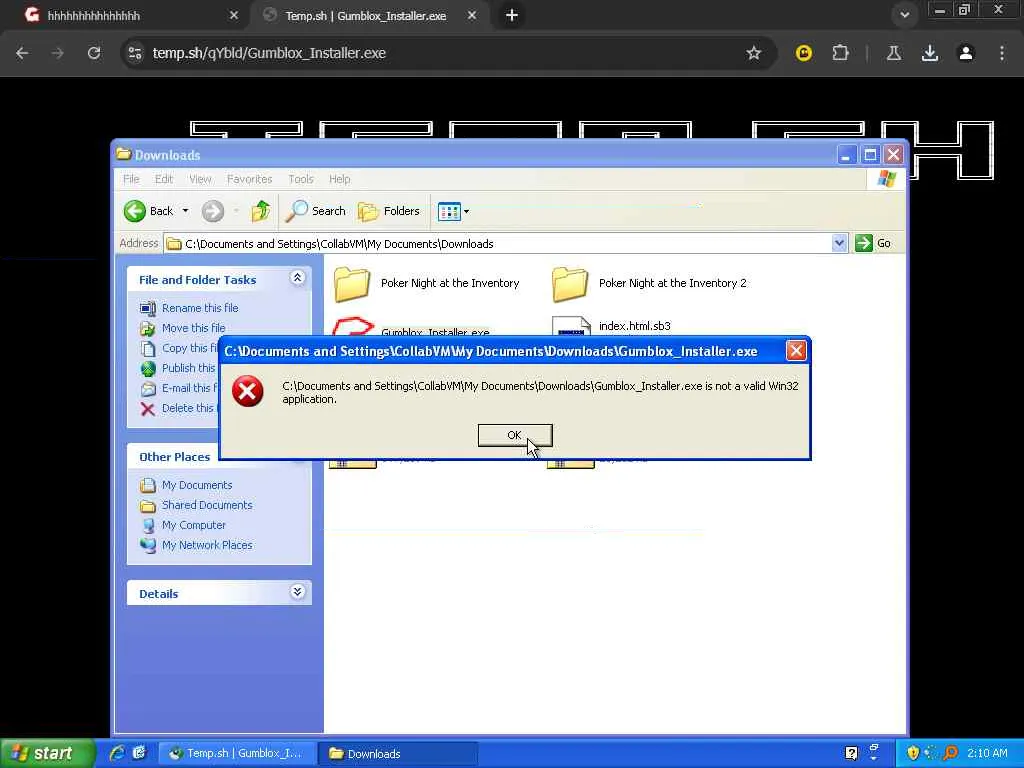The image size is (1024, 768).
Task: Open the tab search dropdown chevron
Action: click(x=904, y=15)
